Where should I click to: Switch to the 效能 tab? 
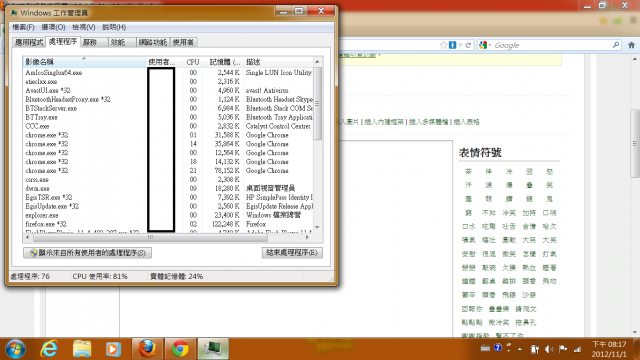coord(122,42)
